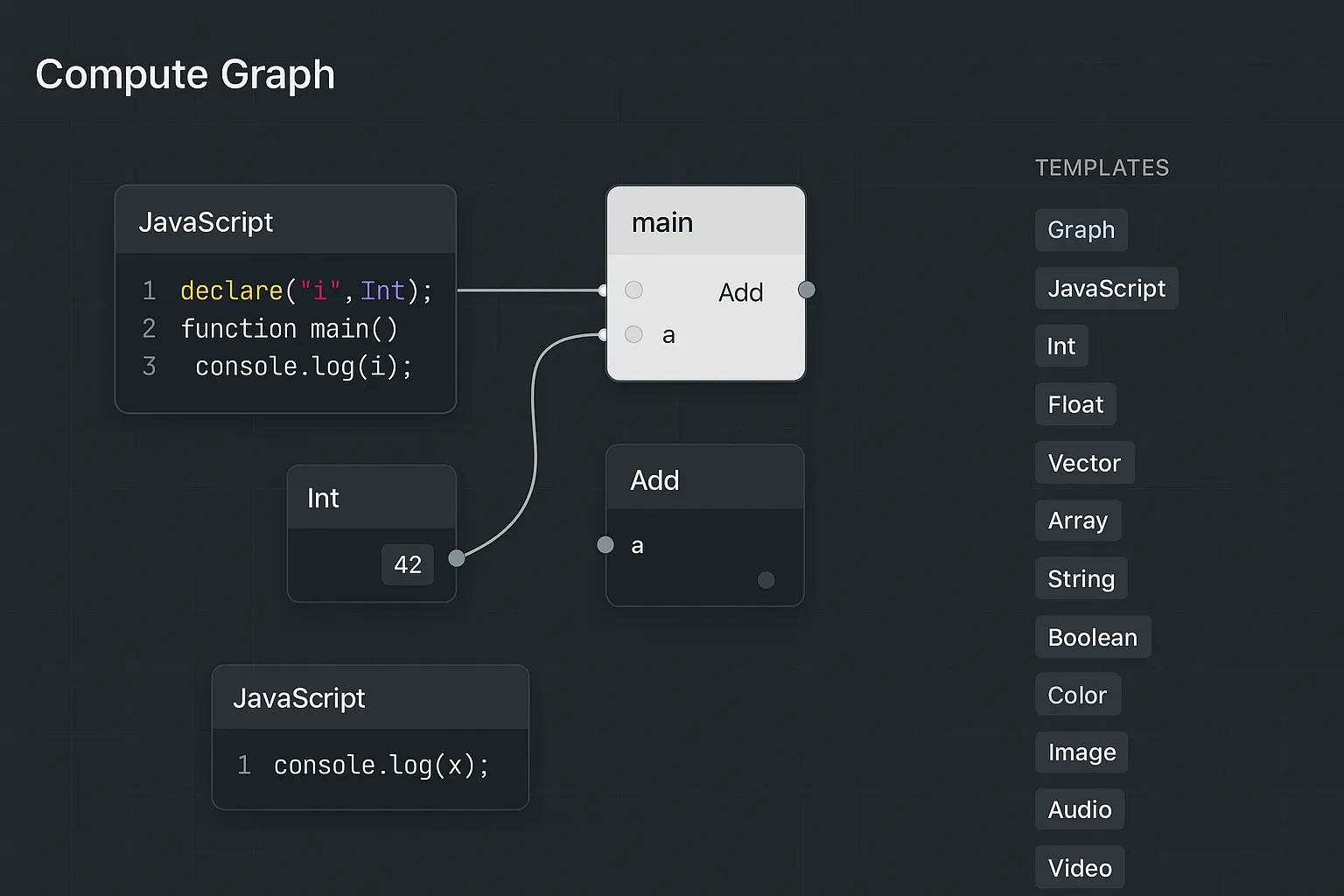Choose the Audio template
The height and width of the screenshot is (896, 1344).
point(1079,809)
